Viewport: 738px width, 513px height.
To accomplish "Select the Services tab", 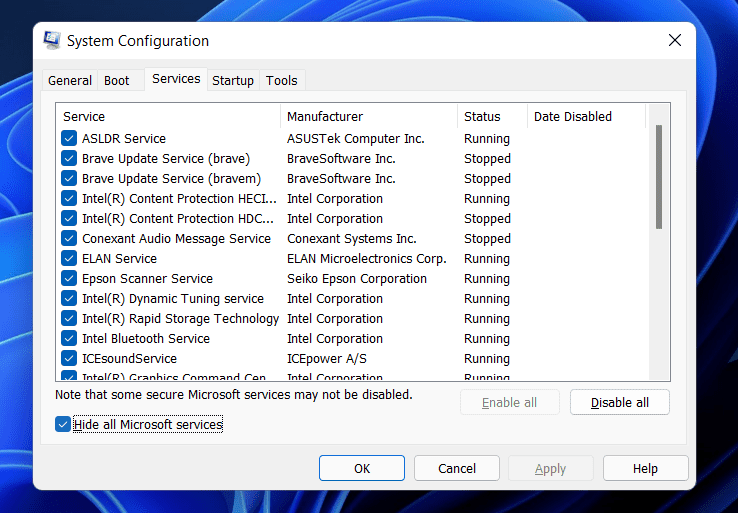I will pos(176,79).
